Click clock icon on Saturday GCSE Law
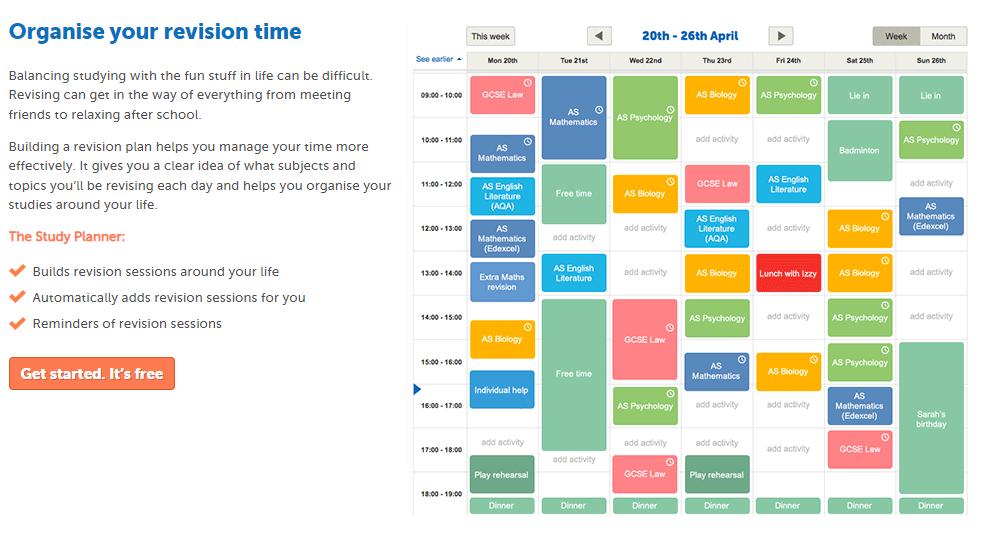This screenshot has width=981, height=537. tap(886, 437)
